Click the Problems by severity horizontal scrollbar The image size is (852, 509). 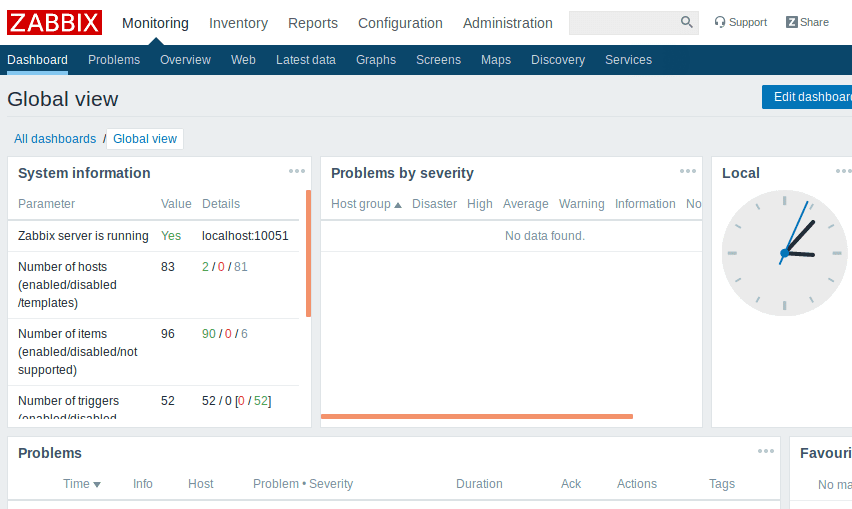(476, 416)
